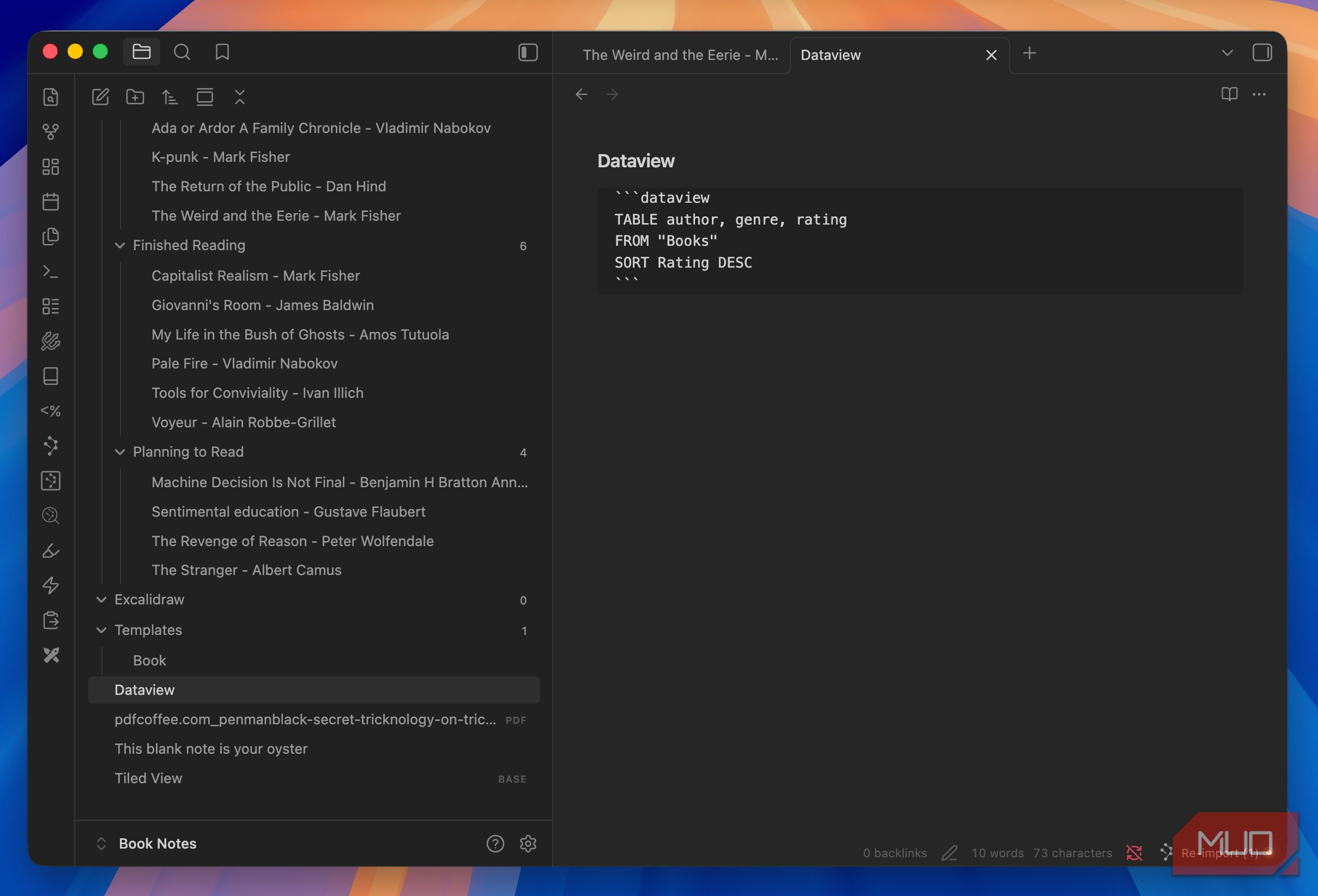Click the 10 words status item

997,853
